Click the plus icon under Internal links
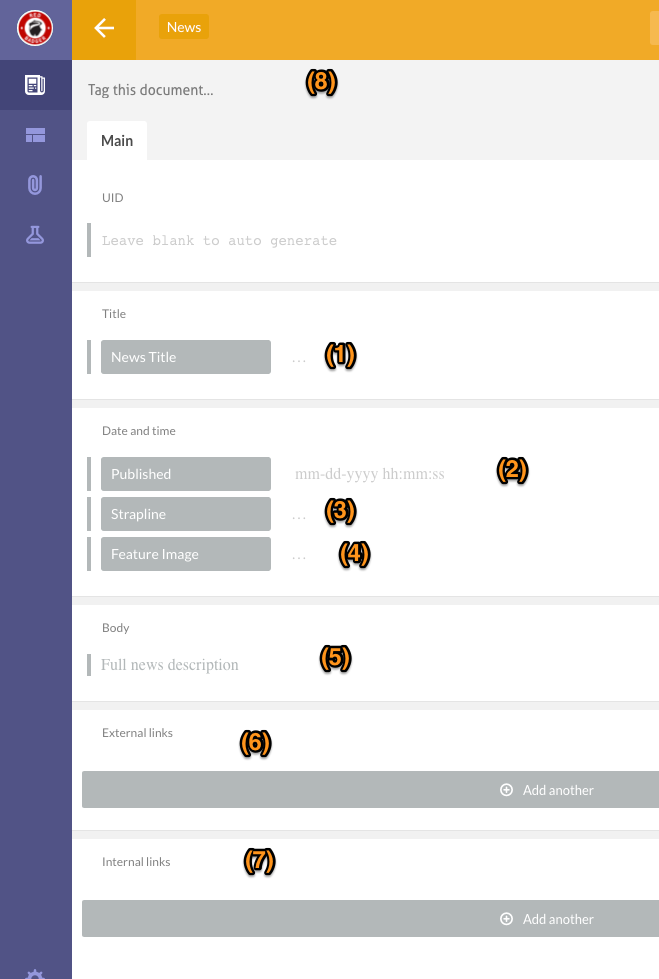 point(506,919)
